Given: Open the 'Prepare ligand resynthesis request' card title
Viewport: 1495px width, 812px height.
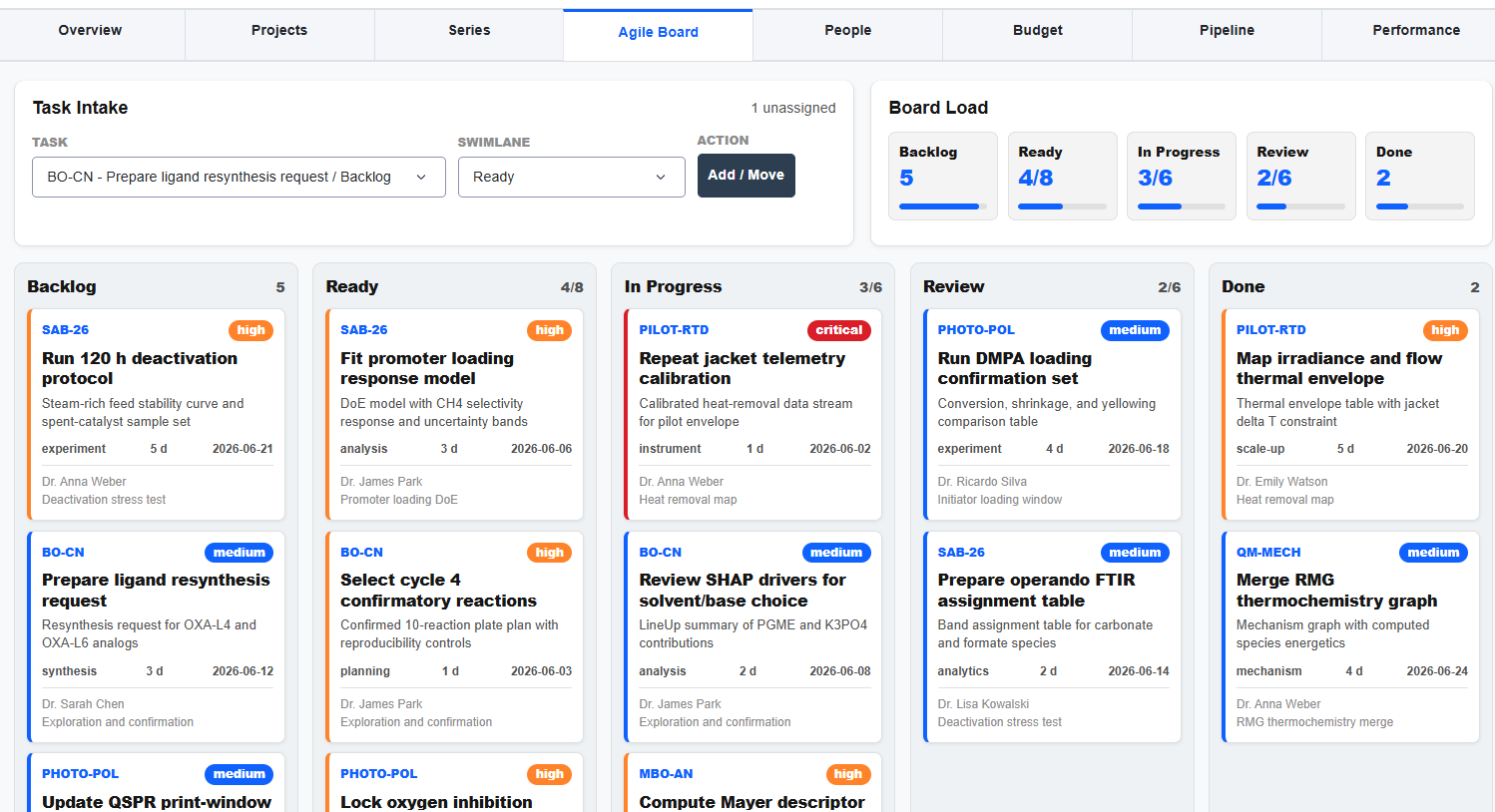Looking at the screenshot, I should [x=156, y=591].
